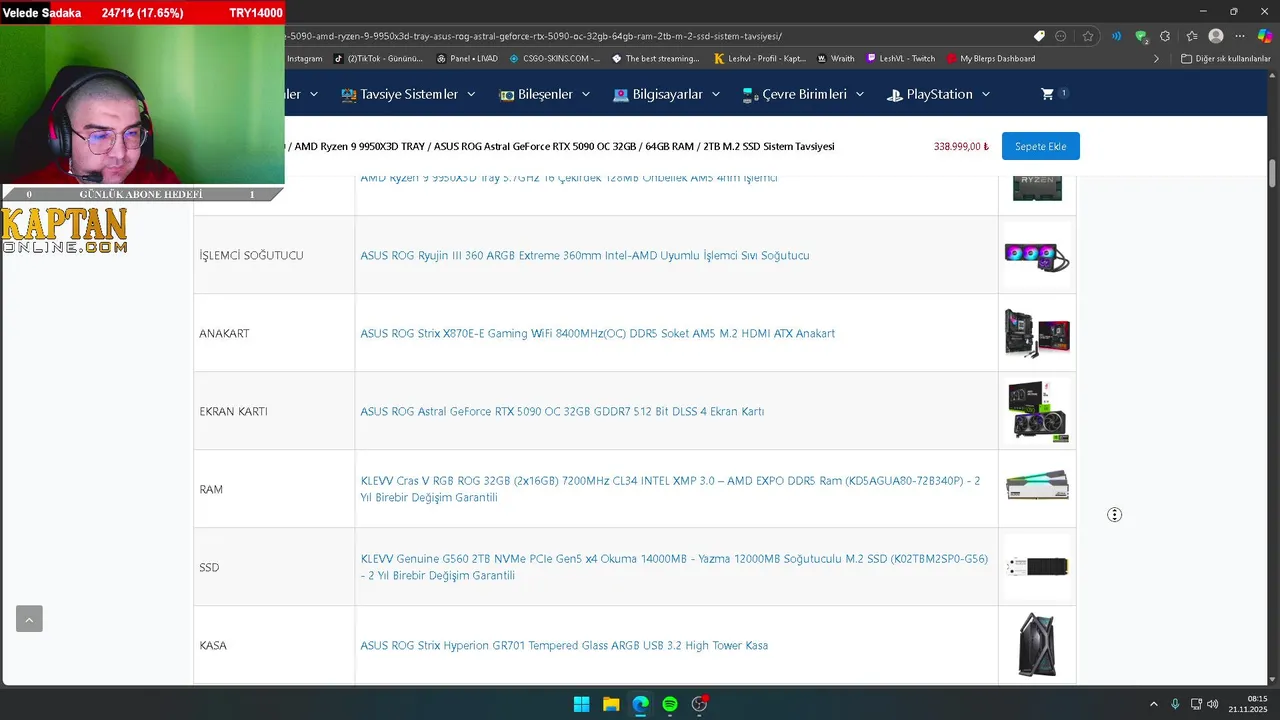Click the RTX 5090 graphics card thumbnail

[x=1037, y=411]
